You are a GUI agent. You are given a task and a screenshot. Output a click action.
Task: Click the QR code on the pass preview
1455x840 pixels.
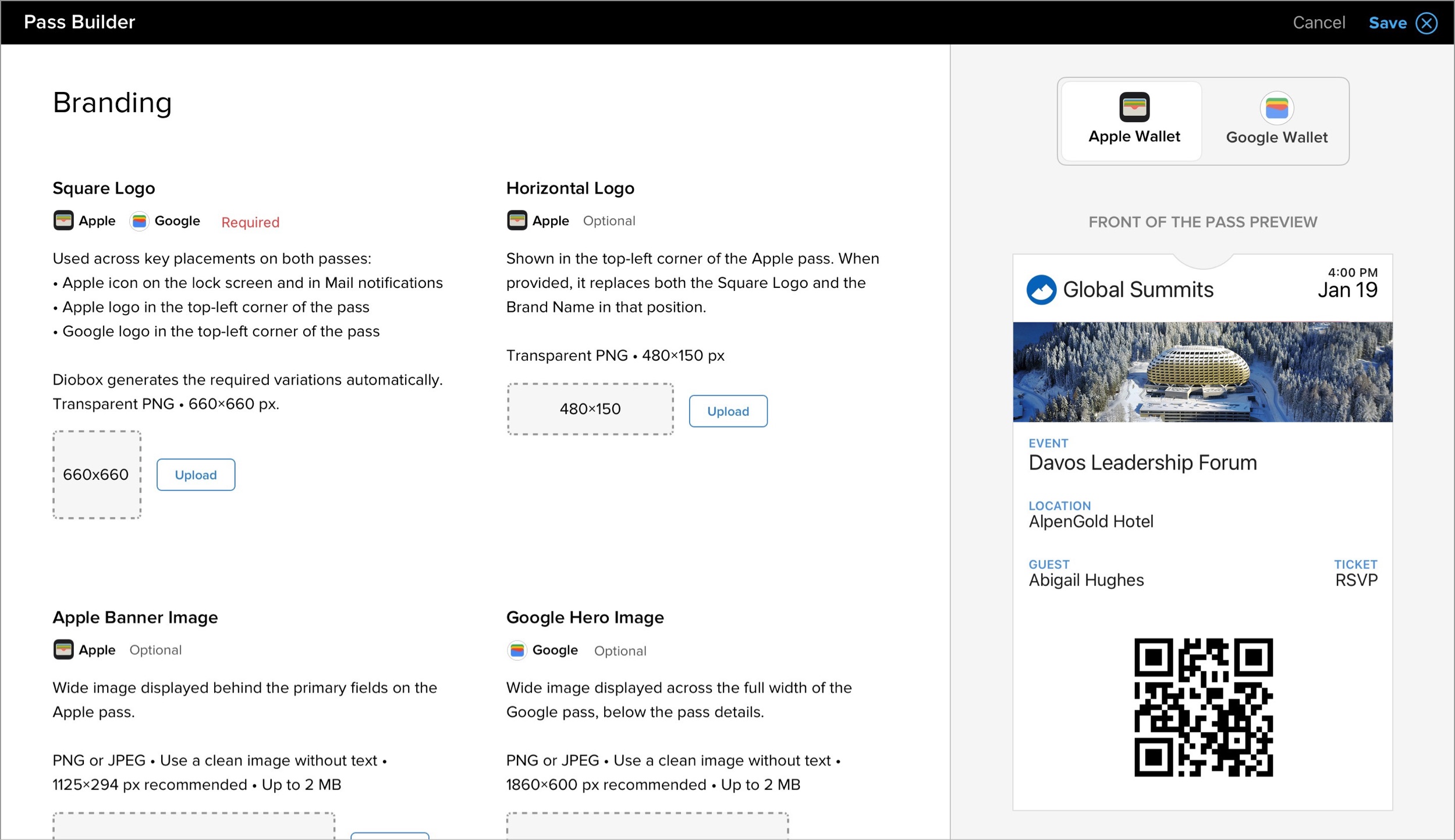click(x=1203, y=707)
